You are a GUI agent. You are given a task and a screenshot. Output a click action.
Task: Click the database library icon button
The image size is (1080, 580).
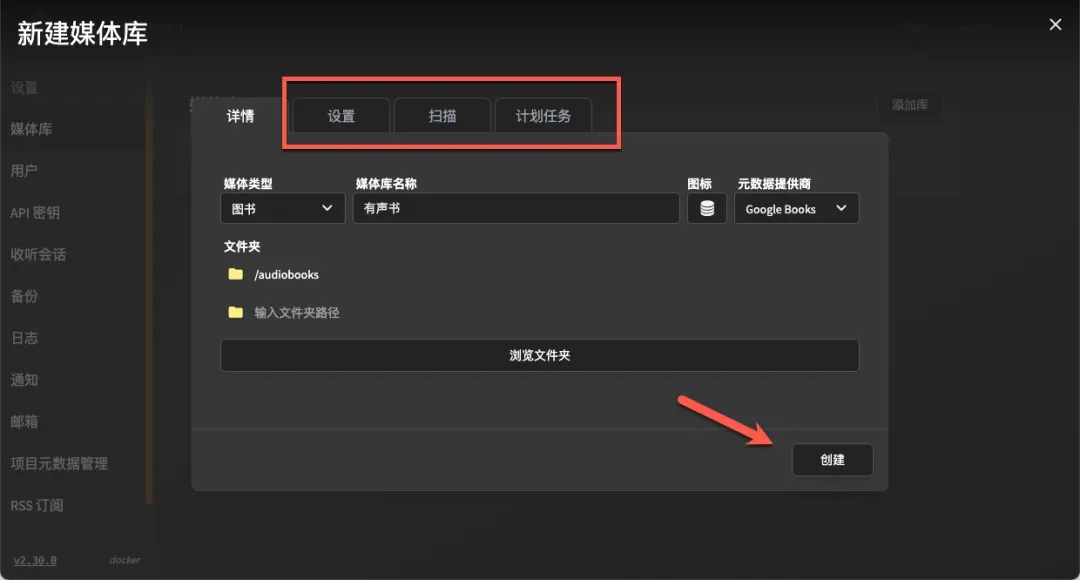[x=707, y=208]
